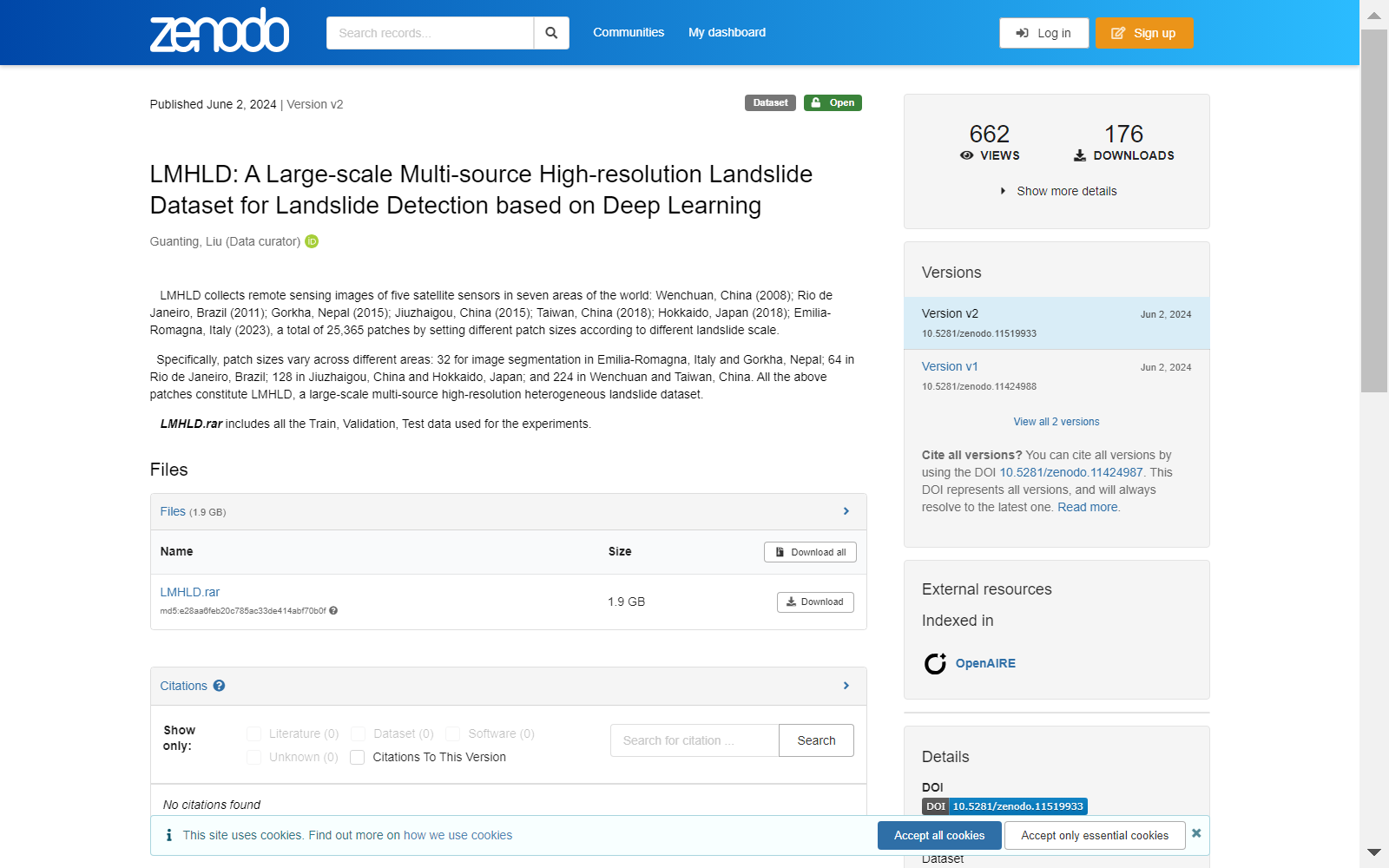Viewport: 1389px width, 868px height.
Task: Expand Show more details statistics
Action: pyautogui.click(x=1058, y=191)
